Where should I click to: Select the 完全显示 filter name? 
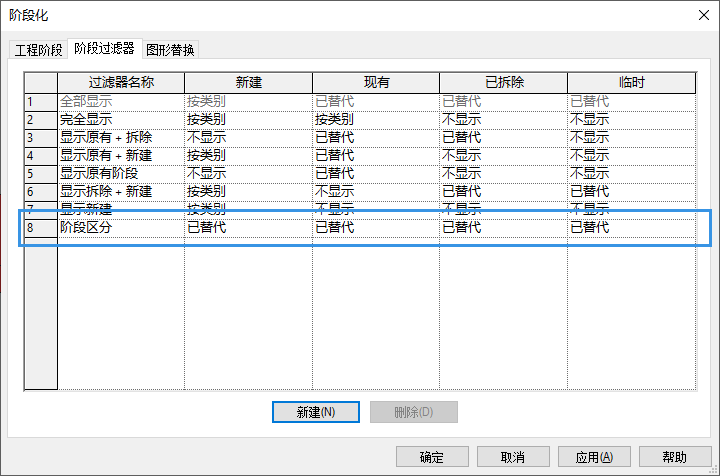121,120
